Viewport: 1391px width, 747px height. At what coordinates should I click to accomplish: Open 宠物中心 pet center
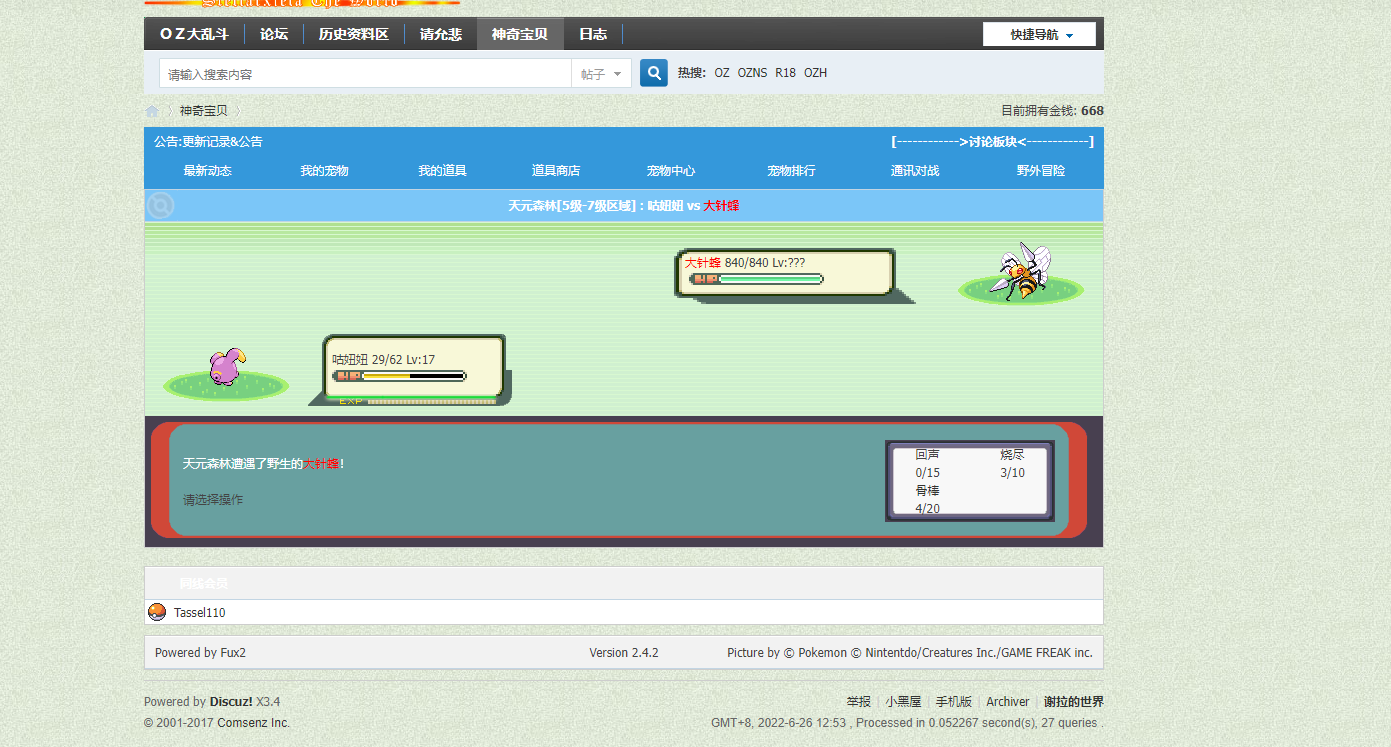(671, 171)
